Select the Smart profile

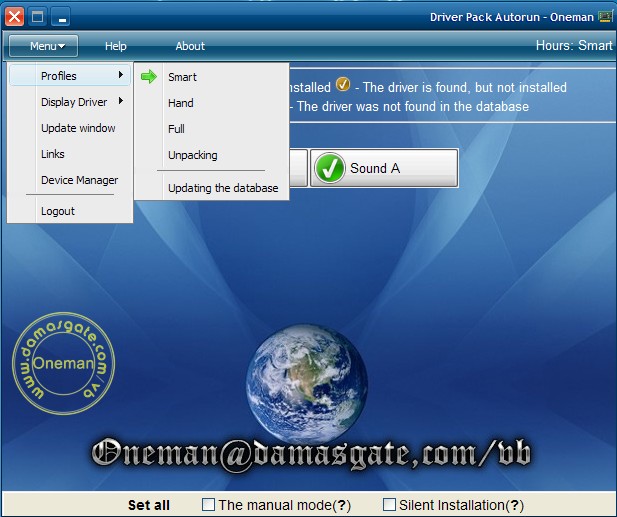click(x=211, y=77)
